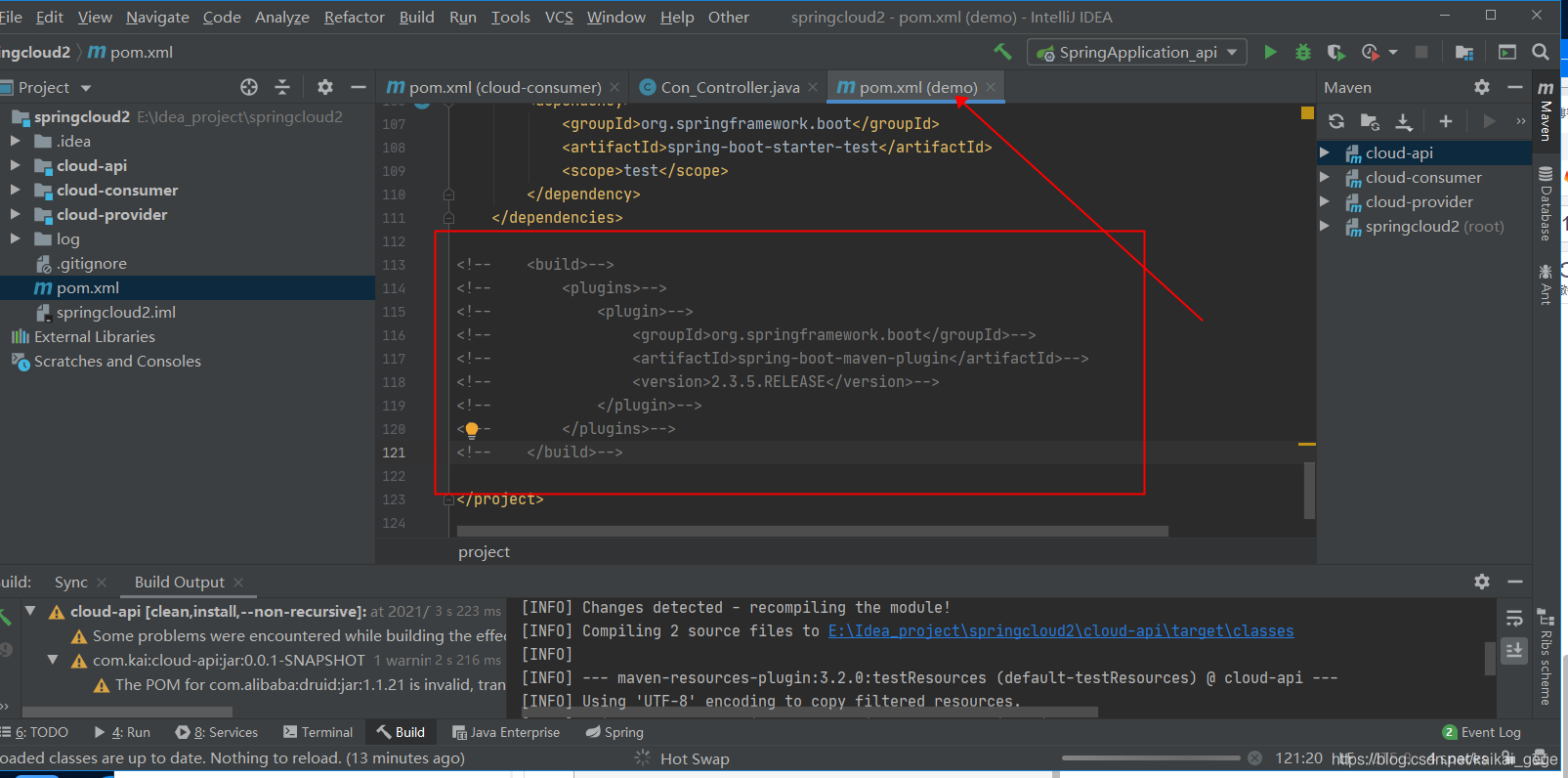
Task: Download Maven sources and documentation icon
Action: click(1404, 121)
